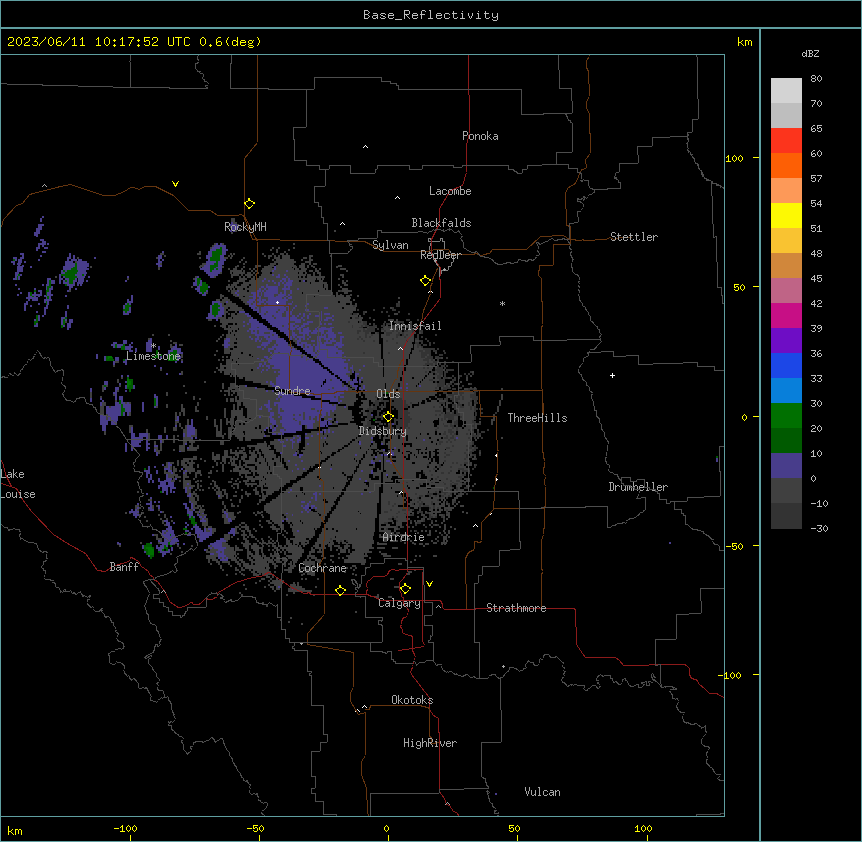Image resolution: width=862 pixels, height=842 pixels.
Task: Click the Cochrane city label
Action: (x=323, y=568)
